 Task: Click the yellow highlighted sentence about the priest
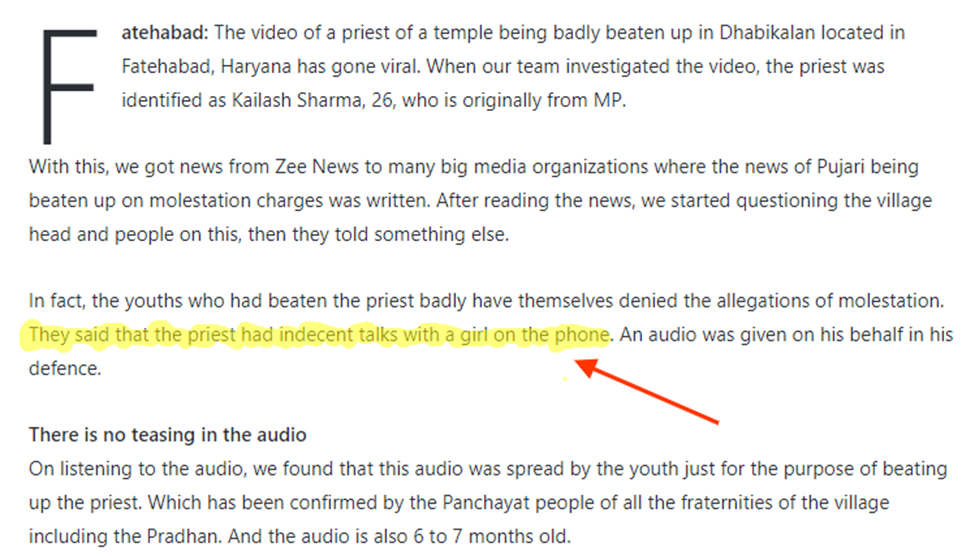[319, 335]
